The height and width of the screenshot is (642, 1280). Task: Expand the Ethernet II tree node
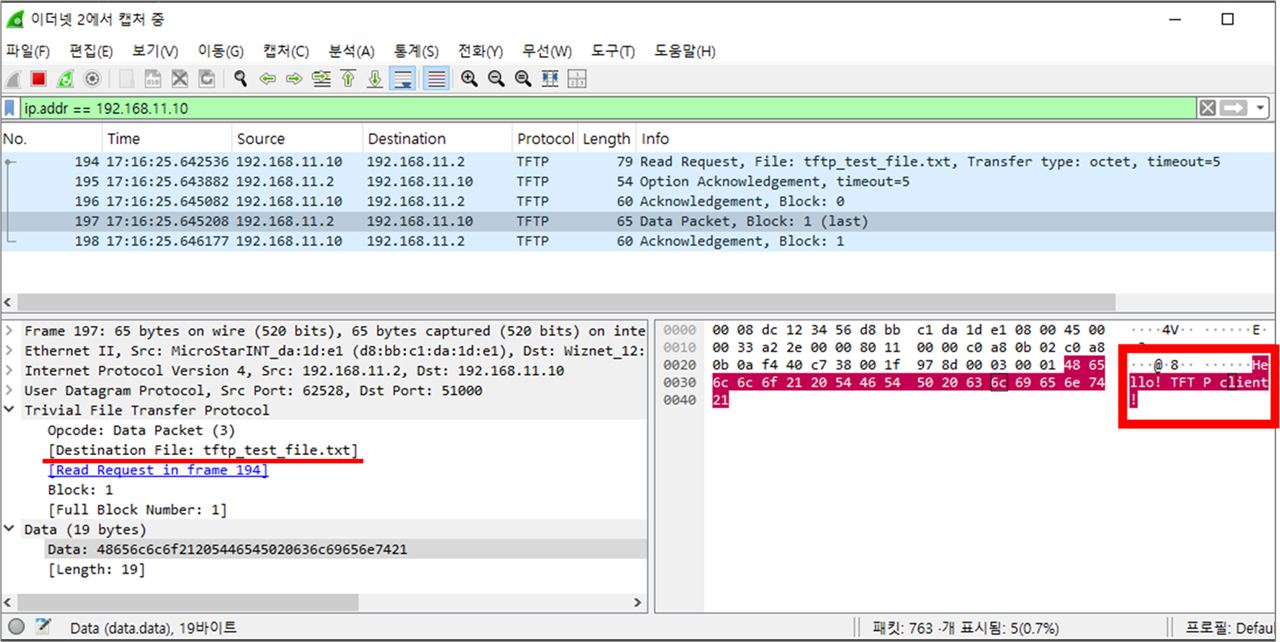click(x=10, y=351)
